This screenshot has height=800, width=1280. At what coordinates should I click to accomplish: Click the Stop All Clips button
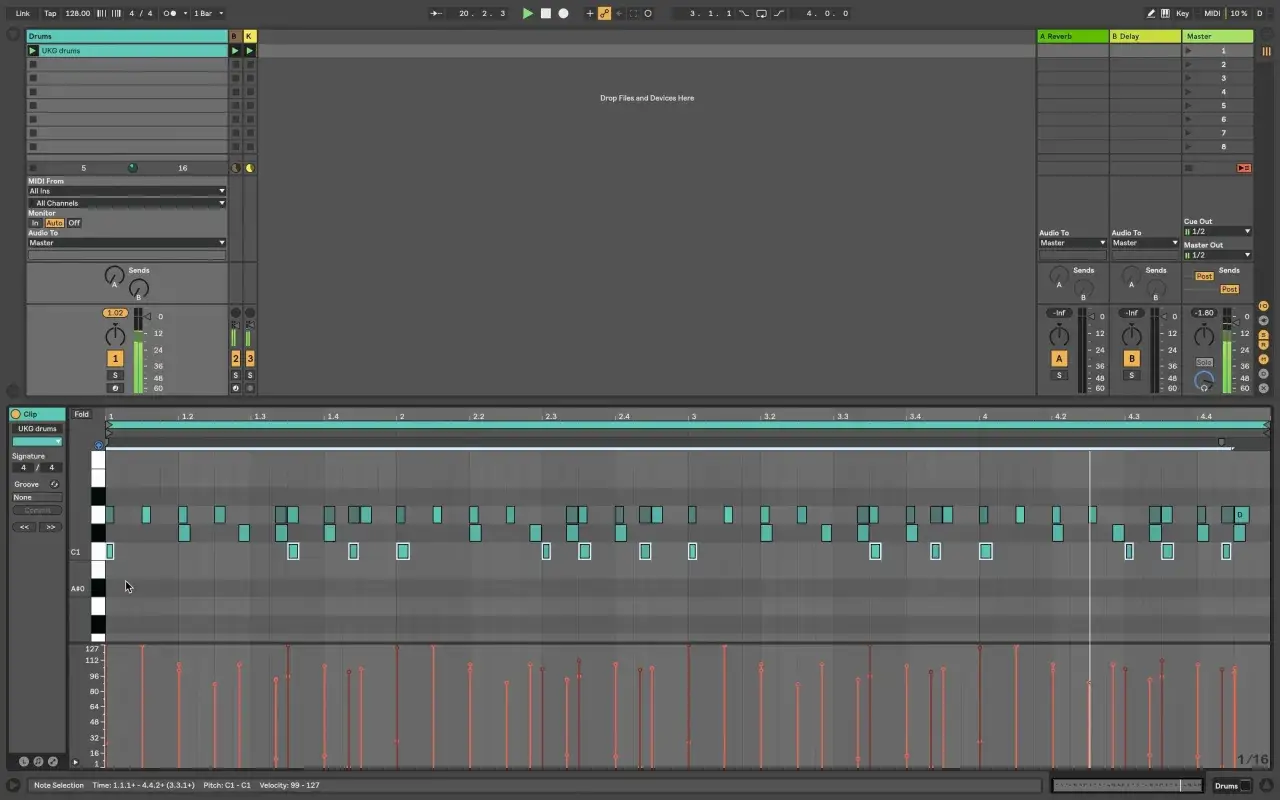coord(1244,168)
